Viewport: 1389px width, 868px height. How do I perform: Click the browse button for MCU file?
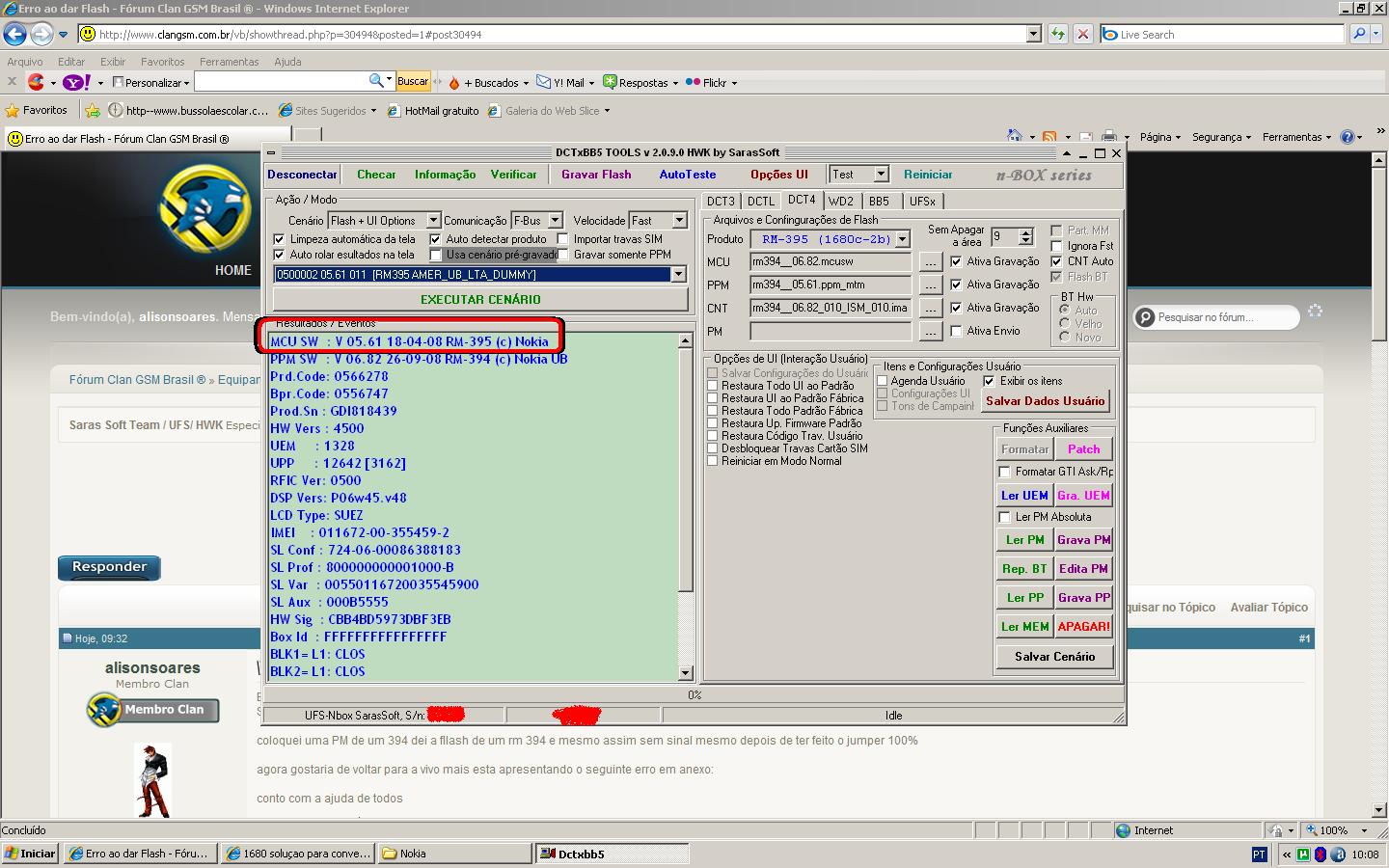click(x=930, y=261)
